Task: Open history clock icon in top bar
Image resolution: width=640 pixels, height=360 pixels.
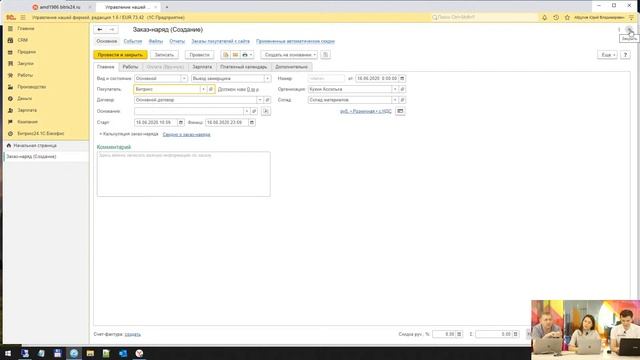Action: click(556, 18)
